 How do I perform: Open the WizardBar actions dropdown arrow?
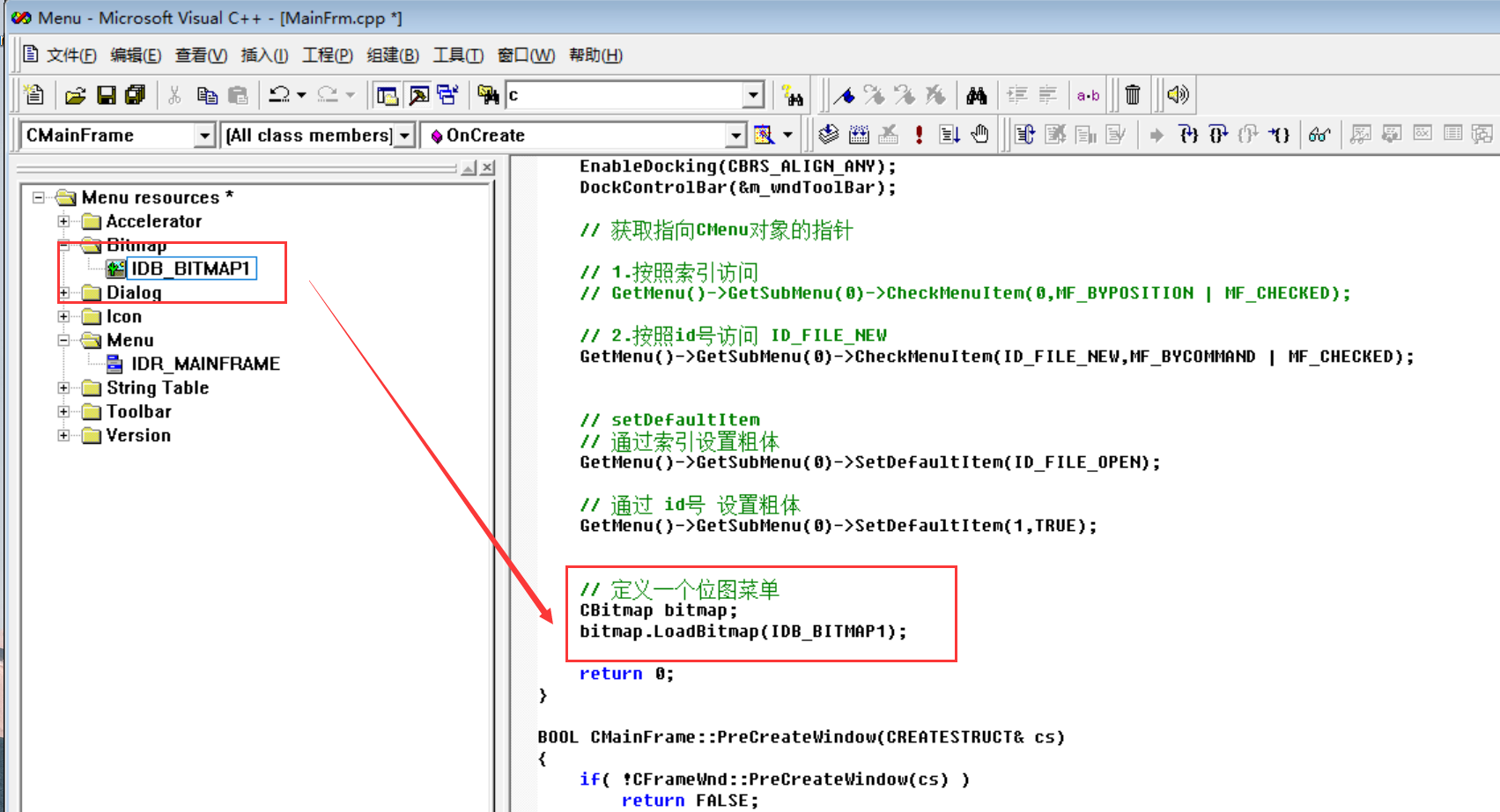(x=787, y=135)
